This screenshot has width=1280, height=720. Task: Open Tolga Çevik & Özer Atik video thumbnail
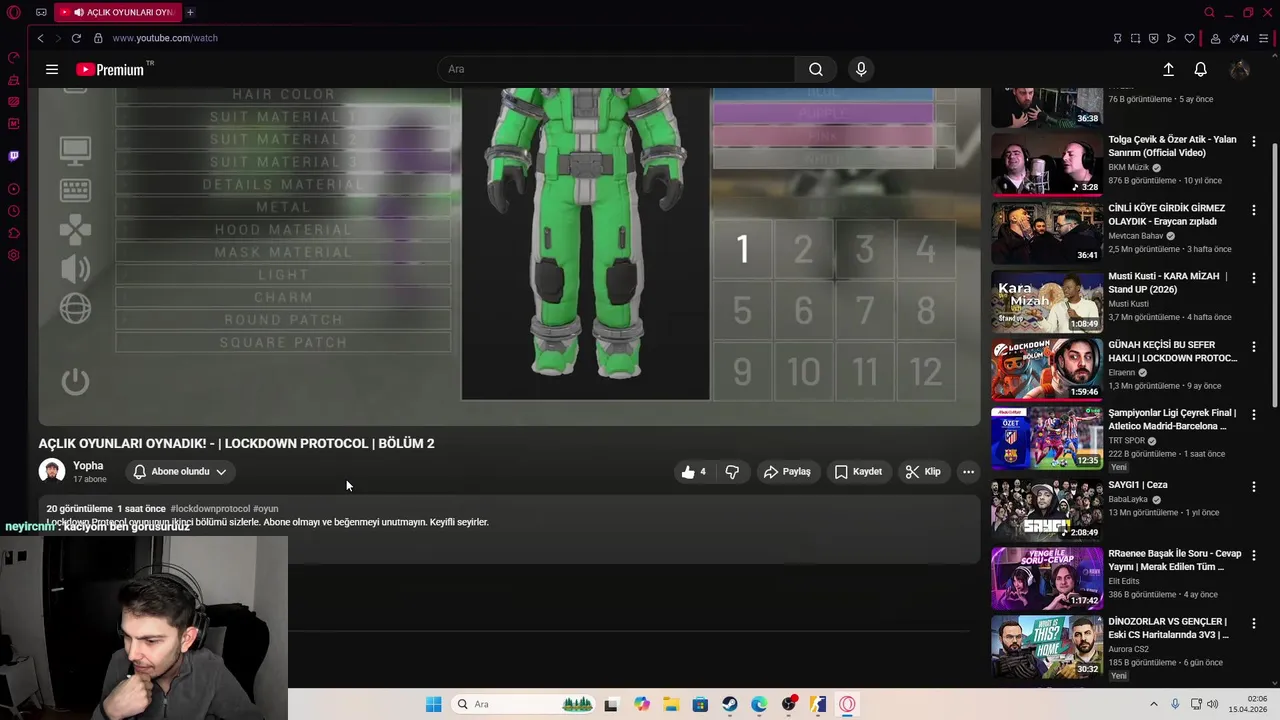click(1046, 164)
